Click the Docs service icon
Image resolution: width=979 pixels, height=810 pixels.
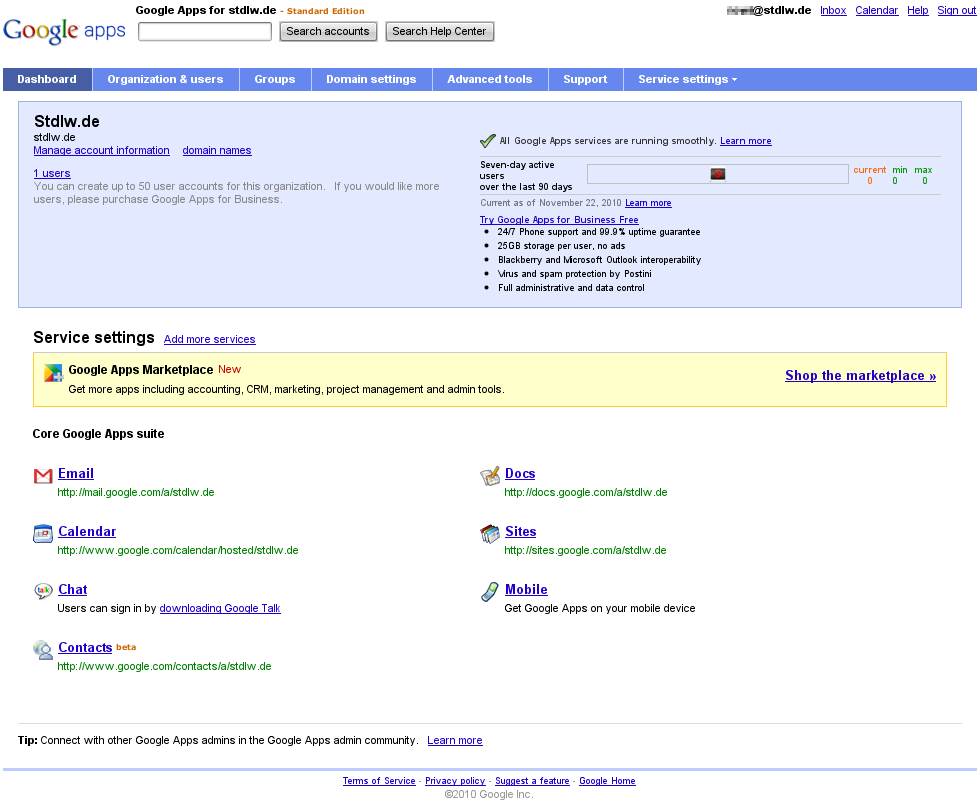click(490, 476)
